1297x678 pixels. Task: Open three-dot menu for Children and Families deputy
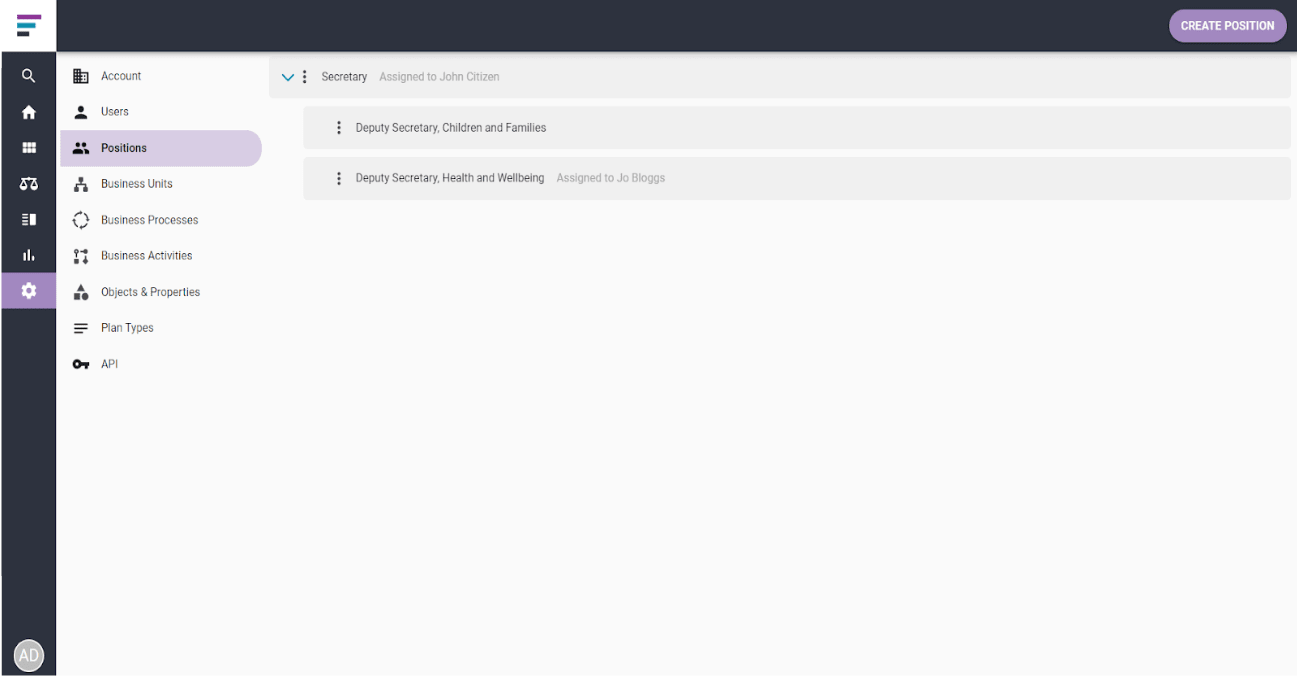point(339,128)
